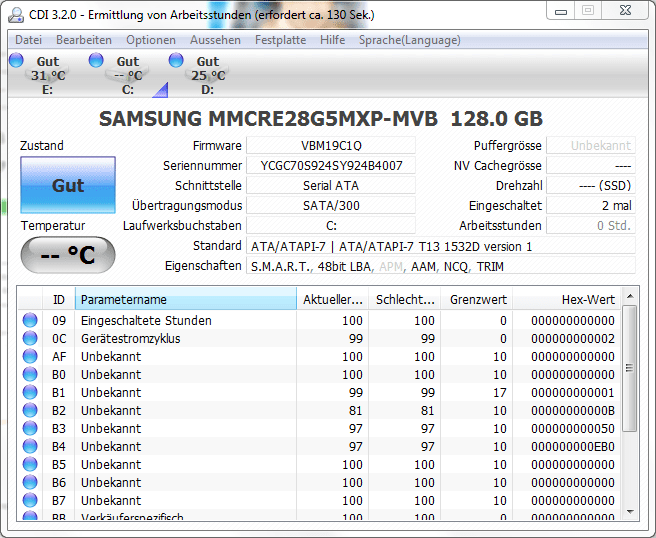The image size is (656, 538).
Task: Open the Hilfe menu
Action: pos(332,40)
